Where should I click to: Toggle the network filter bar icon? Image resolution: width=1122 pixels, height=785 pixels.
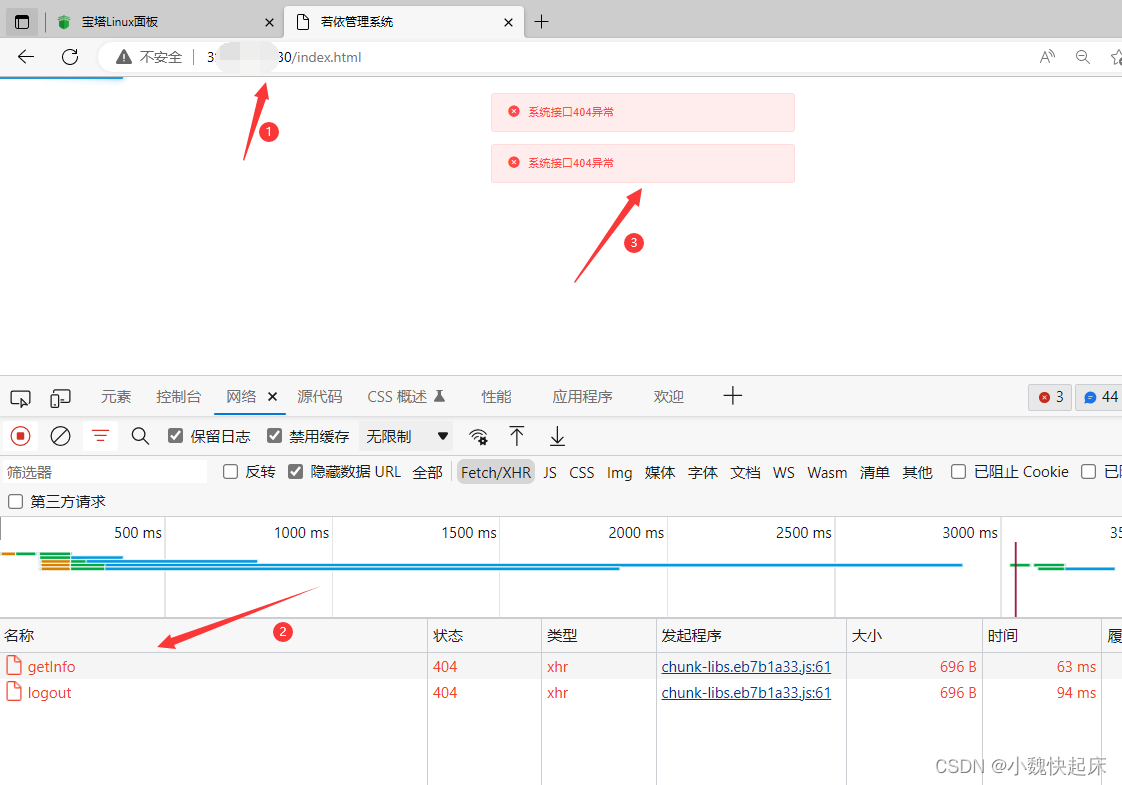(x=100, y=436)
